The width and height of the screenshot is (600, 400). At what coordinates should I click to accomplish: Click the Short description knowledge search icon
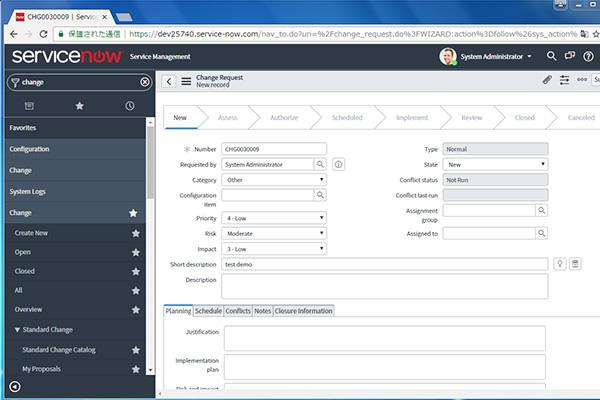point(575,264)
